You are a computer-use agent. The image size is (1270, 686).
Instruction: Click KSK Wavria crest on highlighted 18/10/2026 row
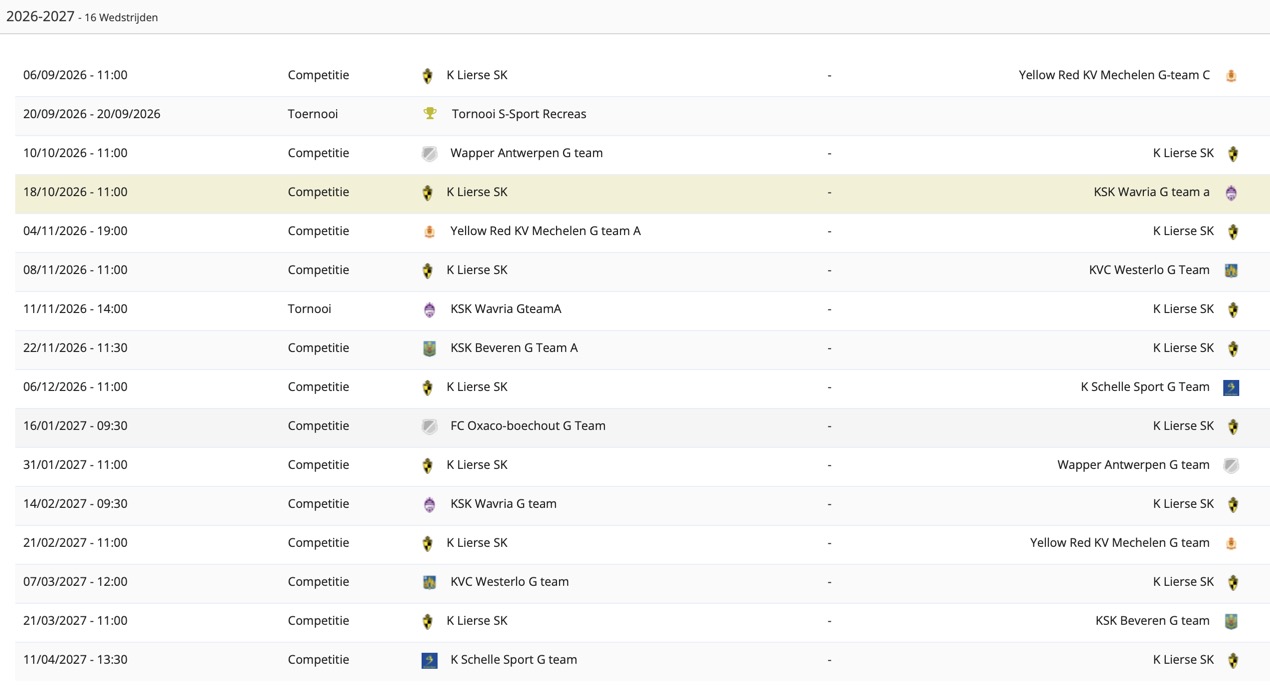(1231, 192)
